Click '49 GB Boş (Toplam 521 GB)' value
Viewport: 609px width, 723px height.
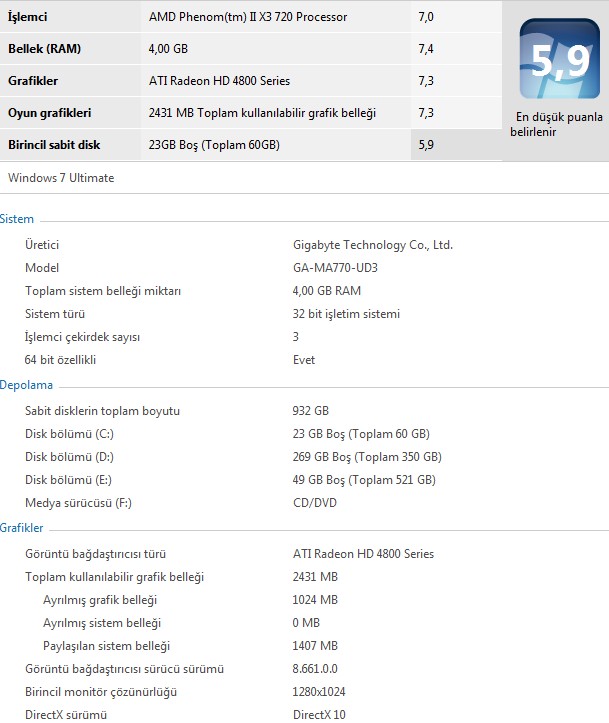pyautogui.click(x=364, y=480)
